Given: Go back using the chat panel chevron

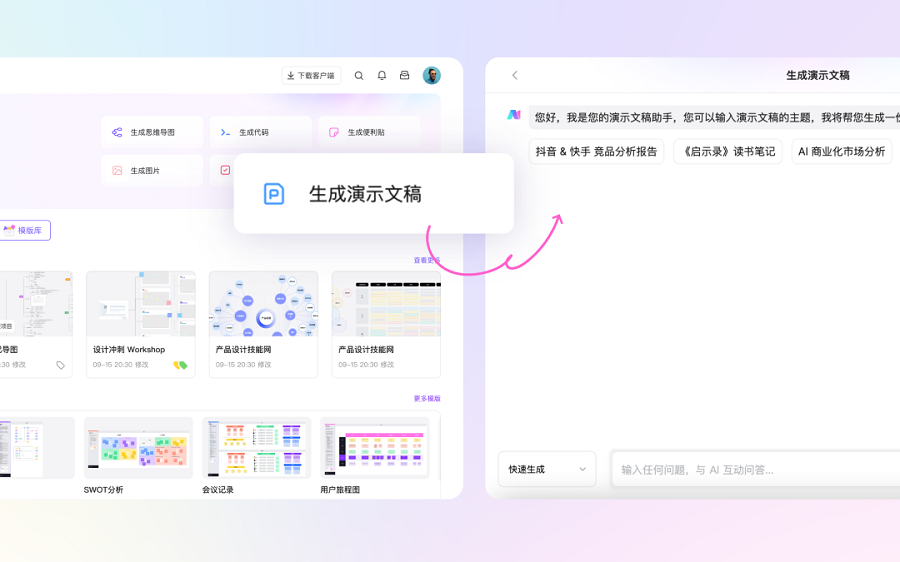Looking at the screenshot, I should tap(515, 76).
